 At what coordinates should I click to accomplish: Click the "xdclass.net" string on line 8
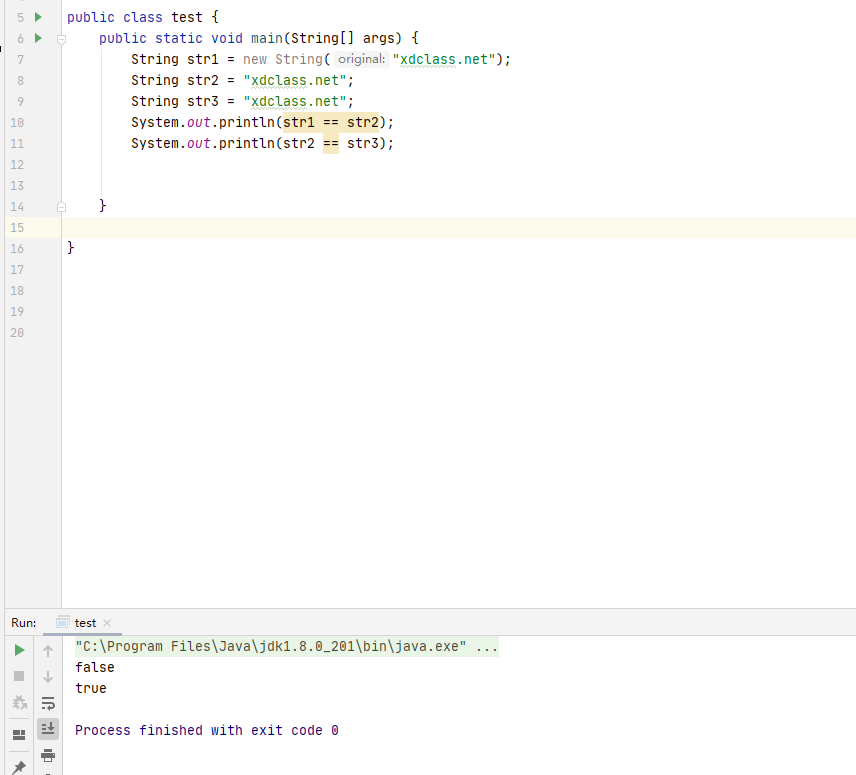click(295, 80)
